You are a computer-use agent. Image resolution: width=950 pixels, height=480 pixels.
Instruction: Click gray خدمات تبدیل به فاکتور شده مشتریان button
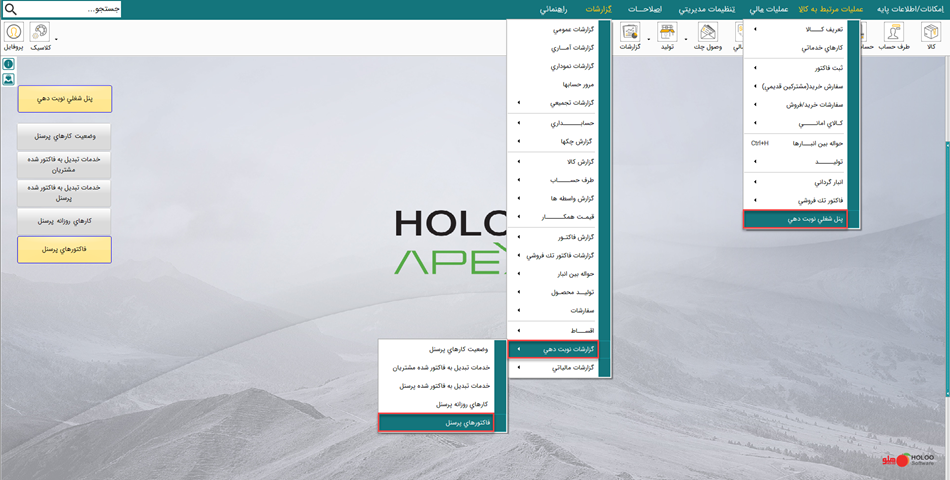pyautogui.click(x=64, y=164)
